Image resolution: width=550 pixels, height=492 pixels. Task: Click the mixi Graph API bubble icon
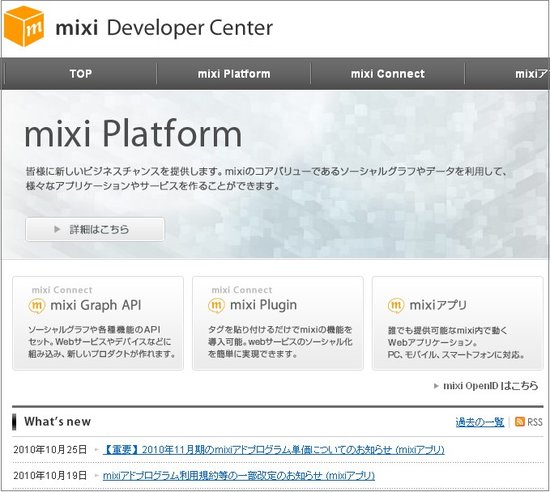click(37, 305)
